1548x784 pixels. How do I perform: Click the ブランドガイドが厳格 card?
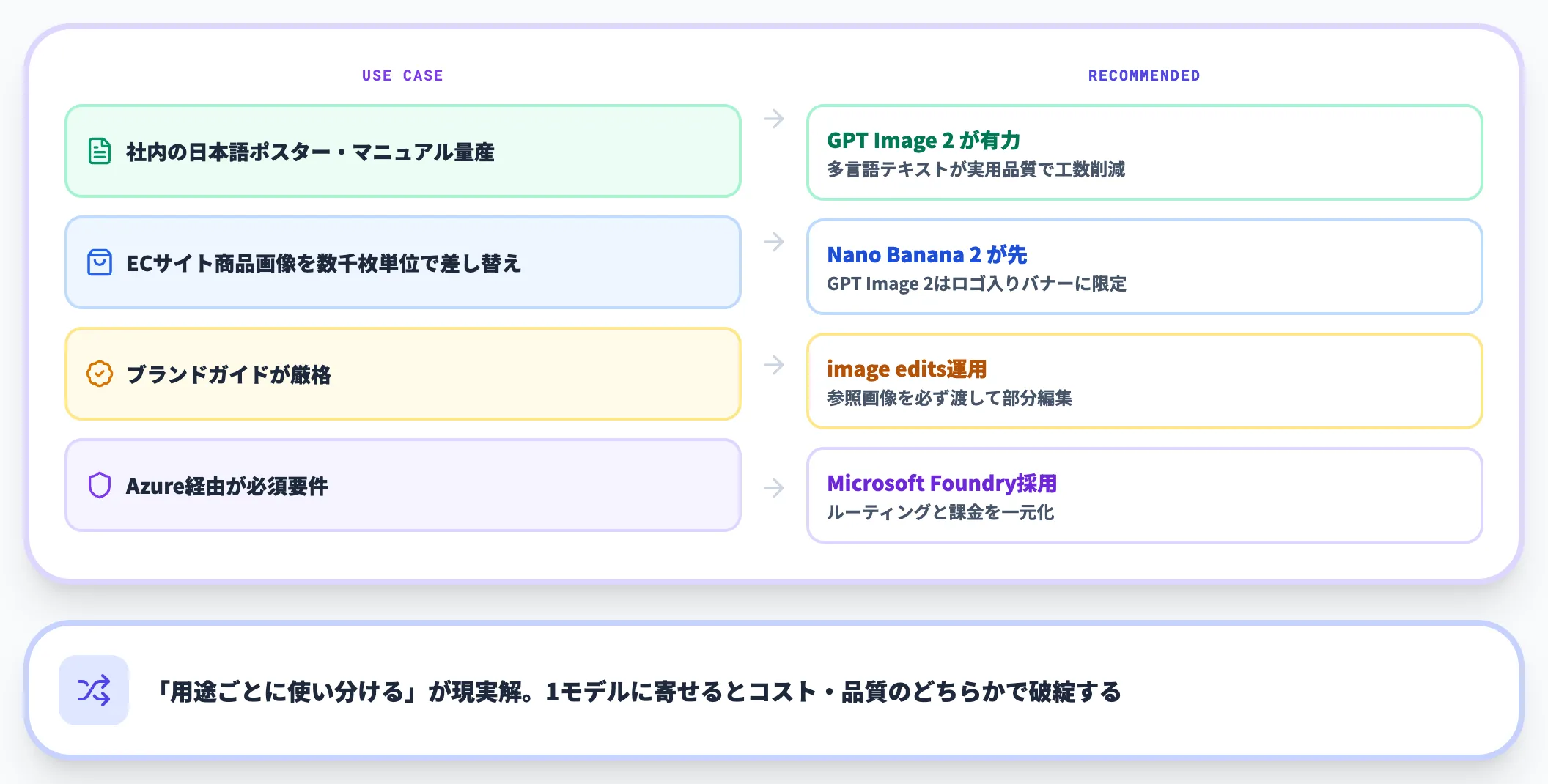pyautogui.click(x=403, y=374)
